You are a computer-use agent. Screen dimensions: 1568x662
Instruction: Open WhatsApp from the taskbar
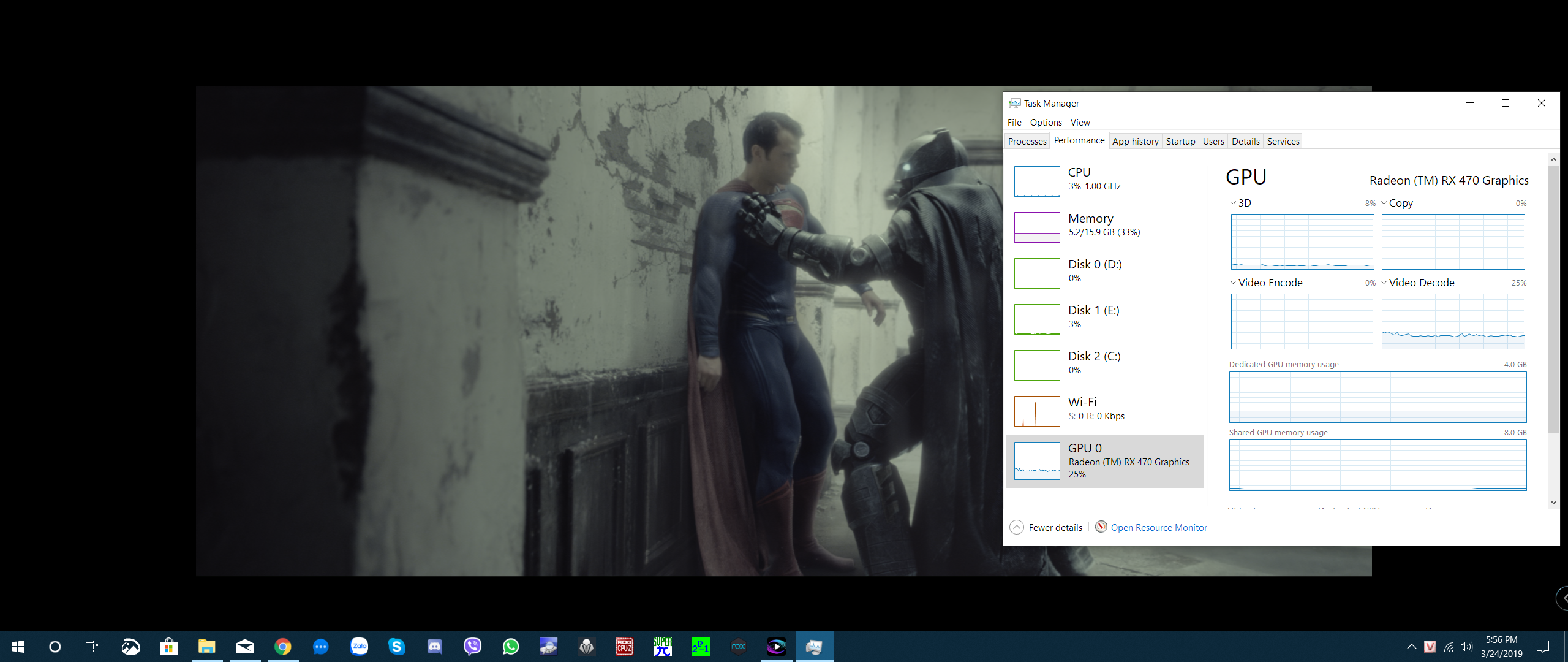[x=511, y=647]
